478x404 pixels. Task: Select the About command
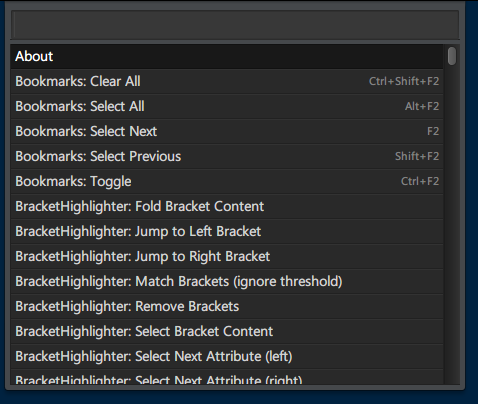pos(227,57)
